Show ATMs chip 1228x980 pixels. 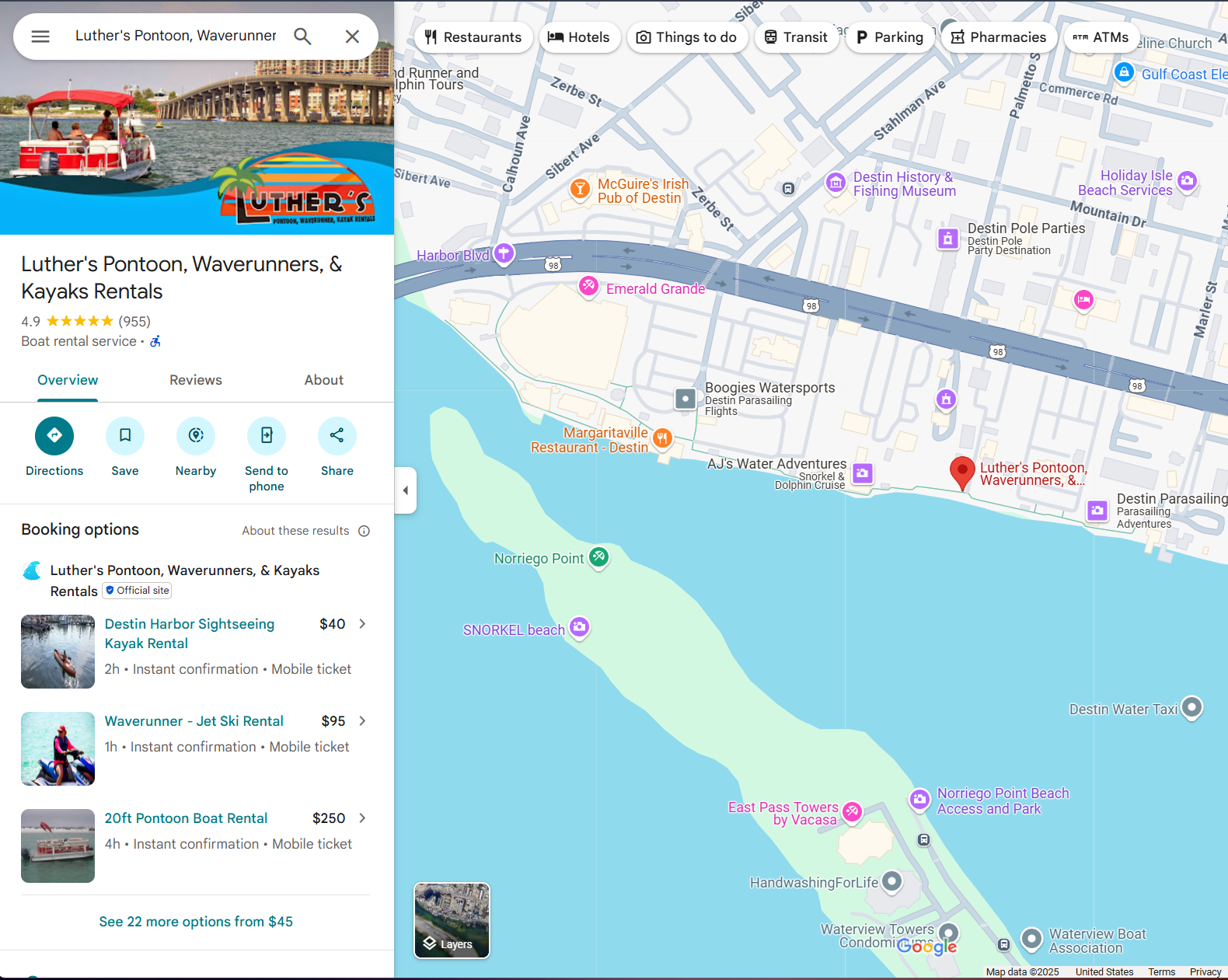click(x=1101, y=37)
